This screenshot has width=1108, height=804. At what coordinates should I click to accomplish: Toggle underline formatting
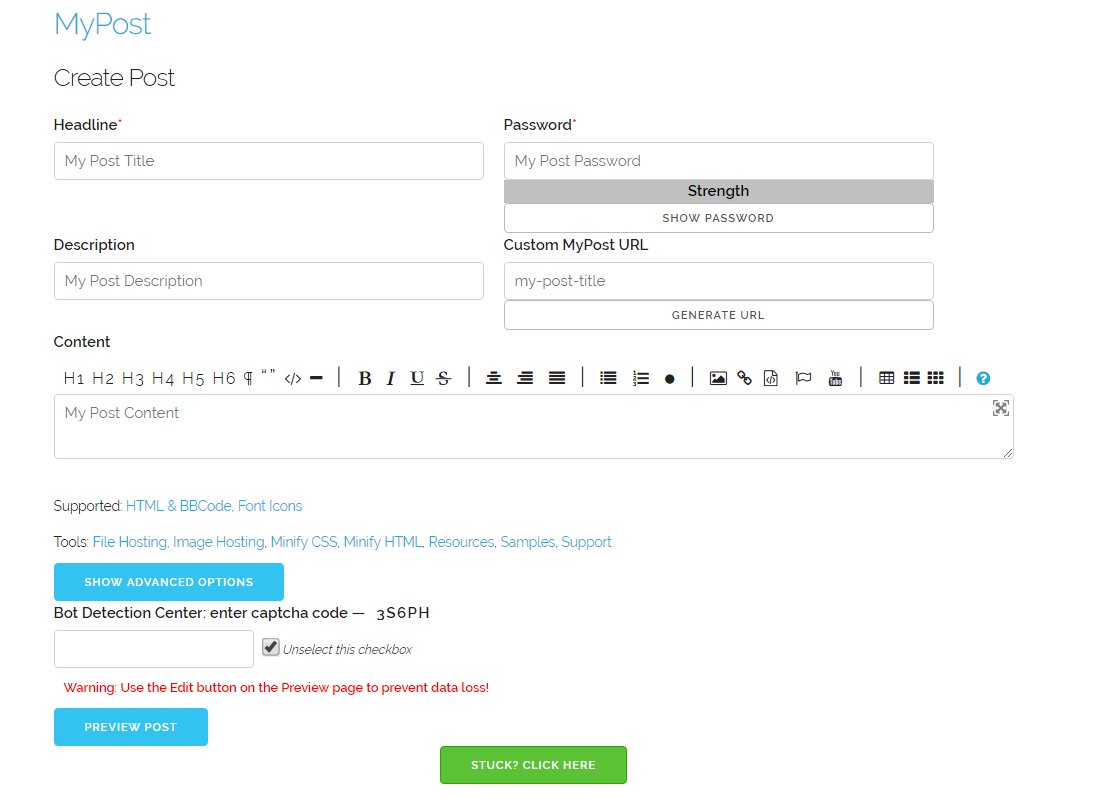(x=417, y=379)
